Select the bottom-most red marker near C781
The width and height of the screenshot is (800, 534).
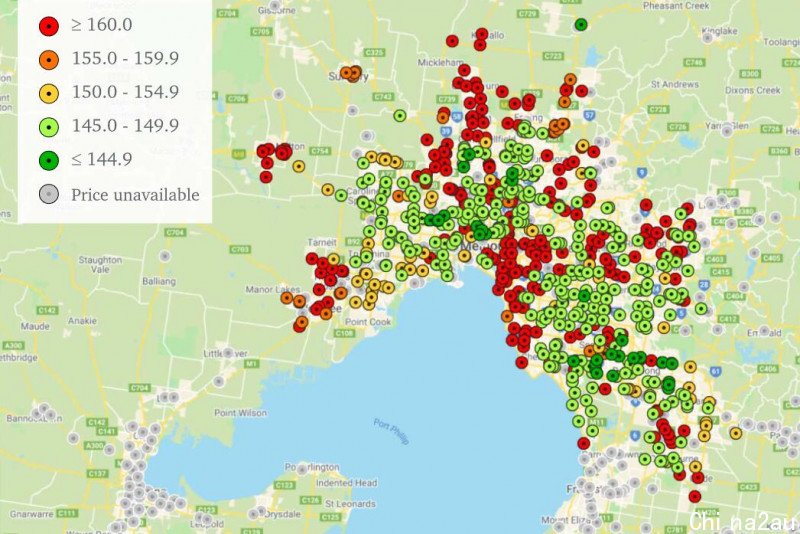coord(694,496)
